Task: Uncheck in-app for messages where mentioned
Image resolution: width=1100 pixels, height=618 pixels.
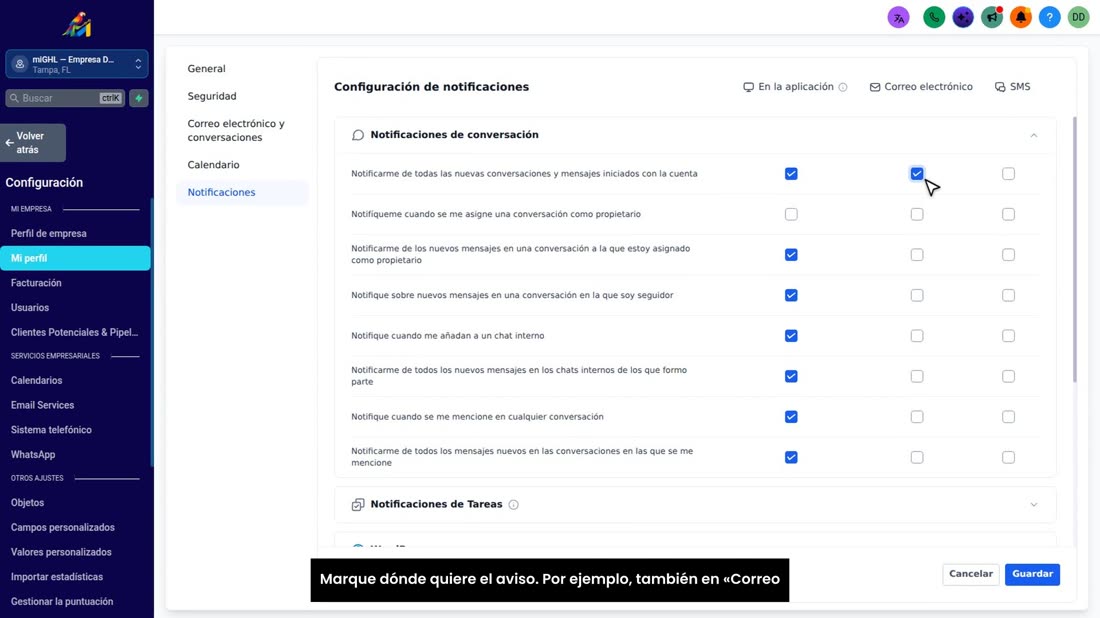Action: 791,457
